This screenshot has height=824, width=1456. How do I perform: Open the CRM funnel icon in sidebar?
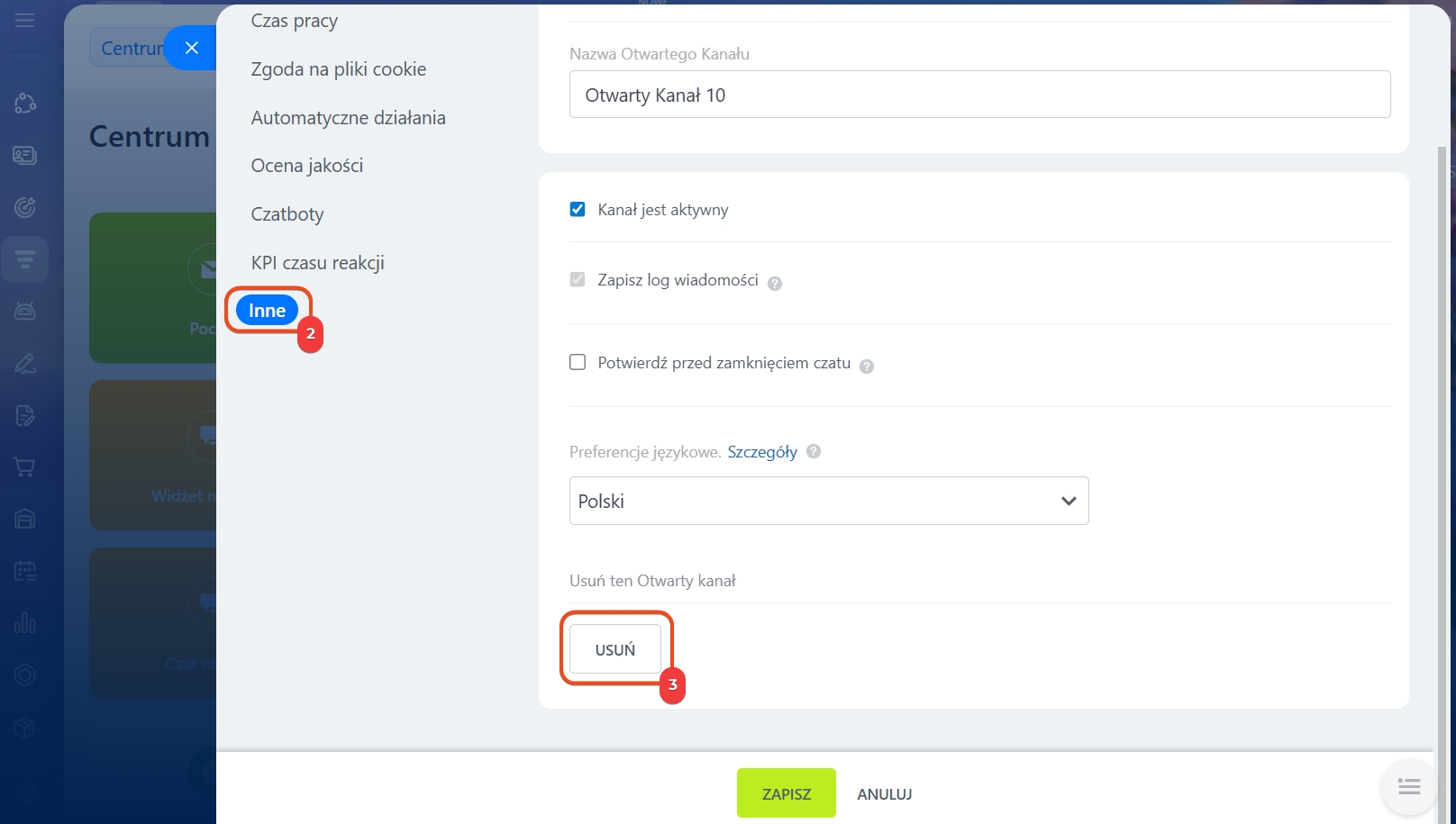click(x=24, y=260)
